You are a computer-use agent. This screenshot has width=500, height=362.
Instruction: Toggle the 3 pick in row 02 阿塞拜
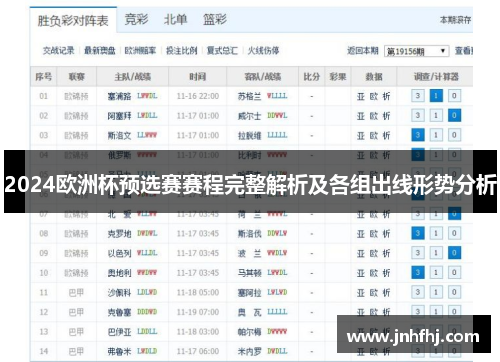[x=418, y=116]
